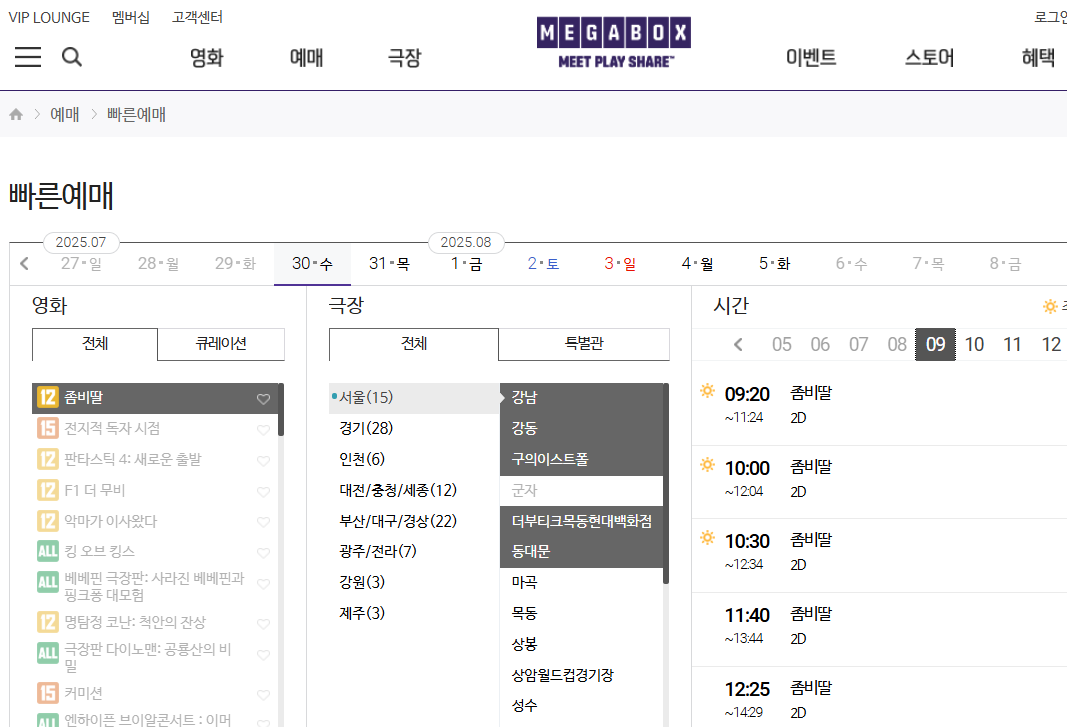The height and width of the screenshot is (727, 1067).
Task: Select hour 10 on the time selector
Action: [x=974, y=344]
